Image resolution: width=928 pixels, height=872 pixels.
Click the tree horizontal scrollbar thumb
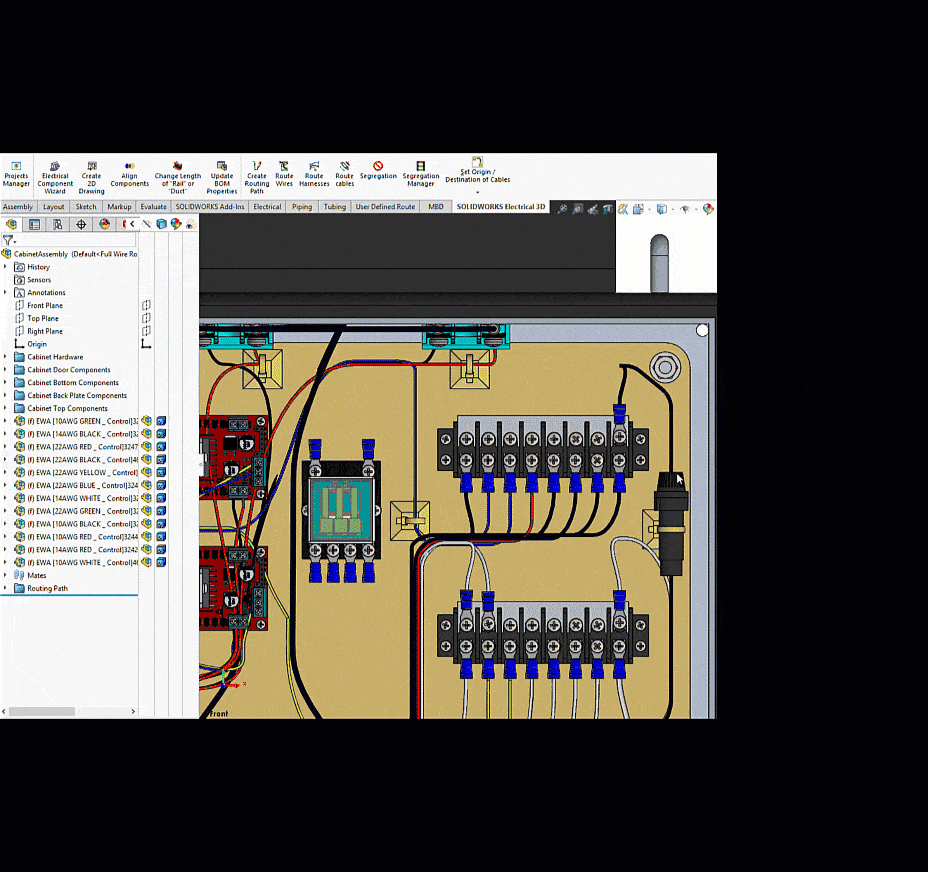click(x=41, y=712)
